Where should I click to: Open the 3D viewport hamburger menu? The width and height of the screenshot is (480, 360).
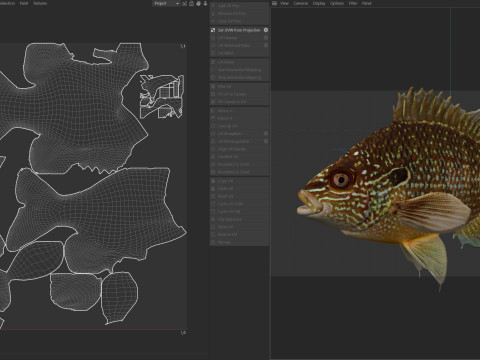pos(274,3)
